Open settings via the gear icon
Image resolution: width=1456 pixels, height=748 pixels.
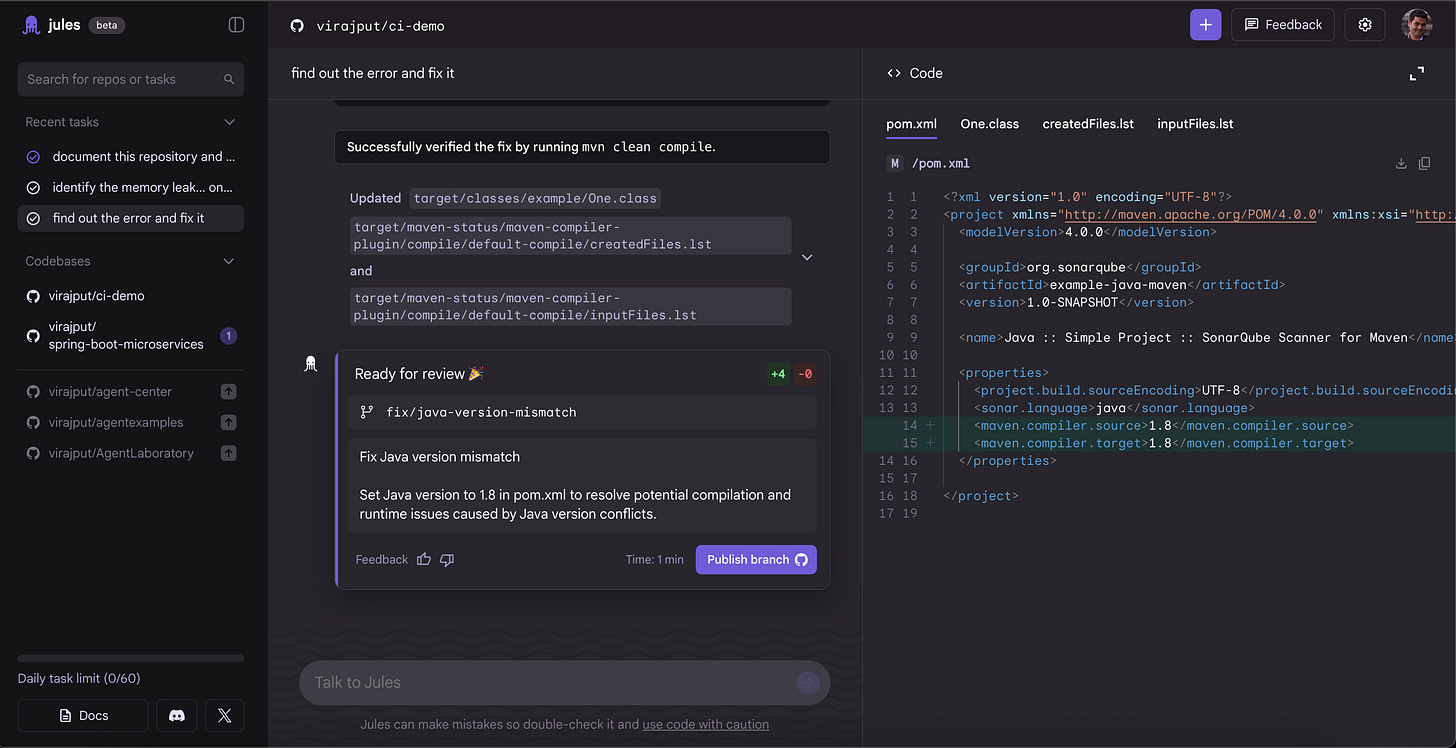pyautogui.click(x=1365, y=25)
